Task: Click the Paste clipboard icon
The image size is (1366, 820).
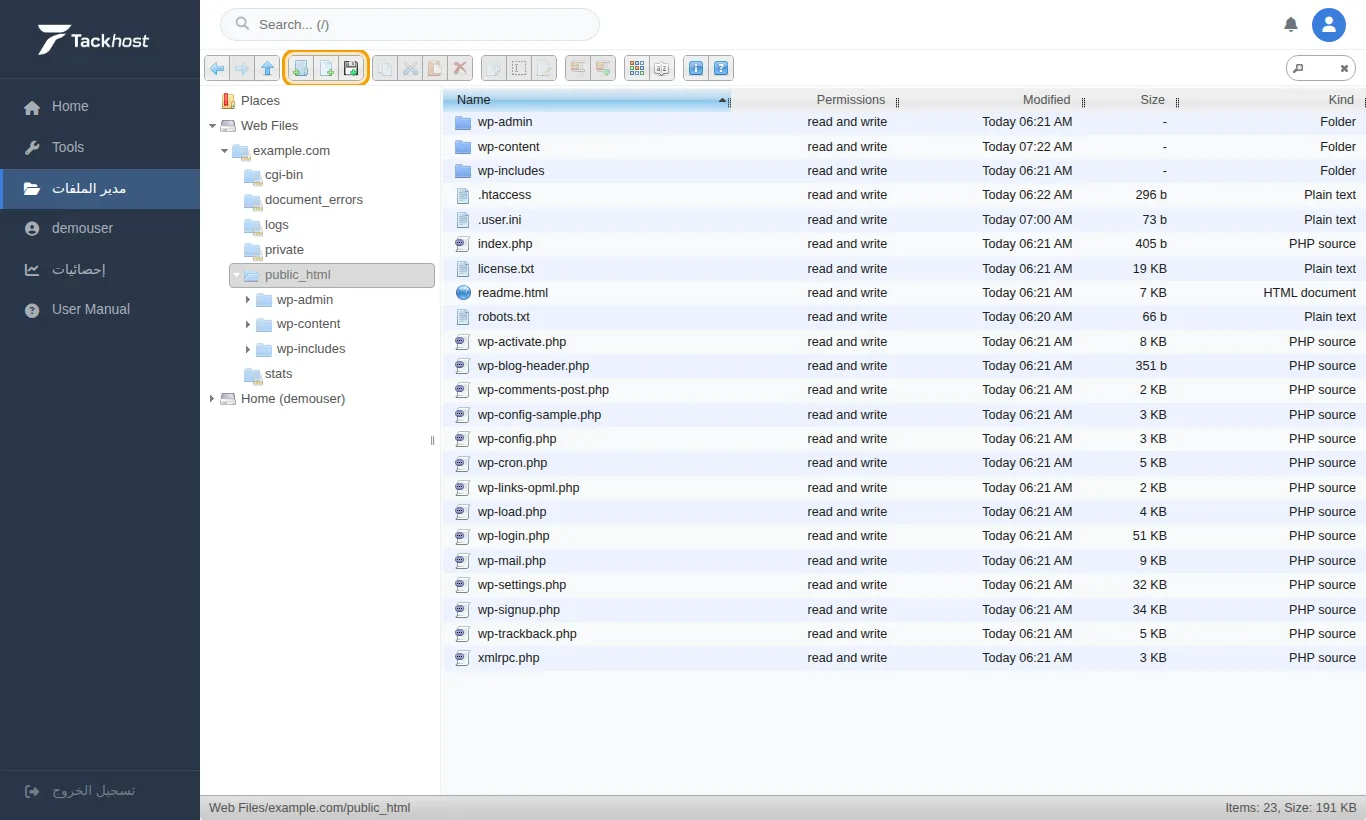Action: click(x=435, y=68)
